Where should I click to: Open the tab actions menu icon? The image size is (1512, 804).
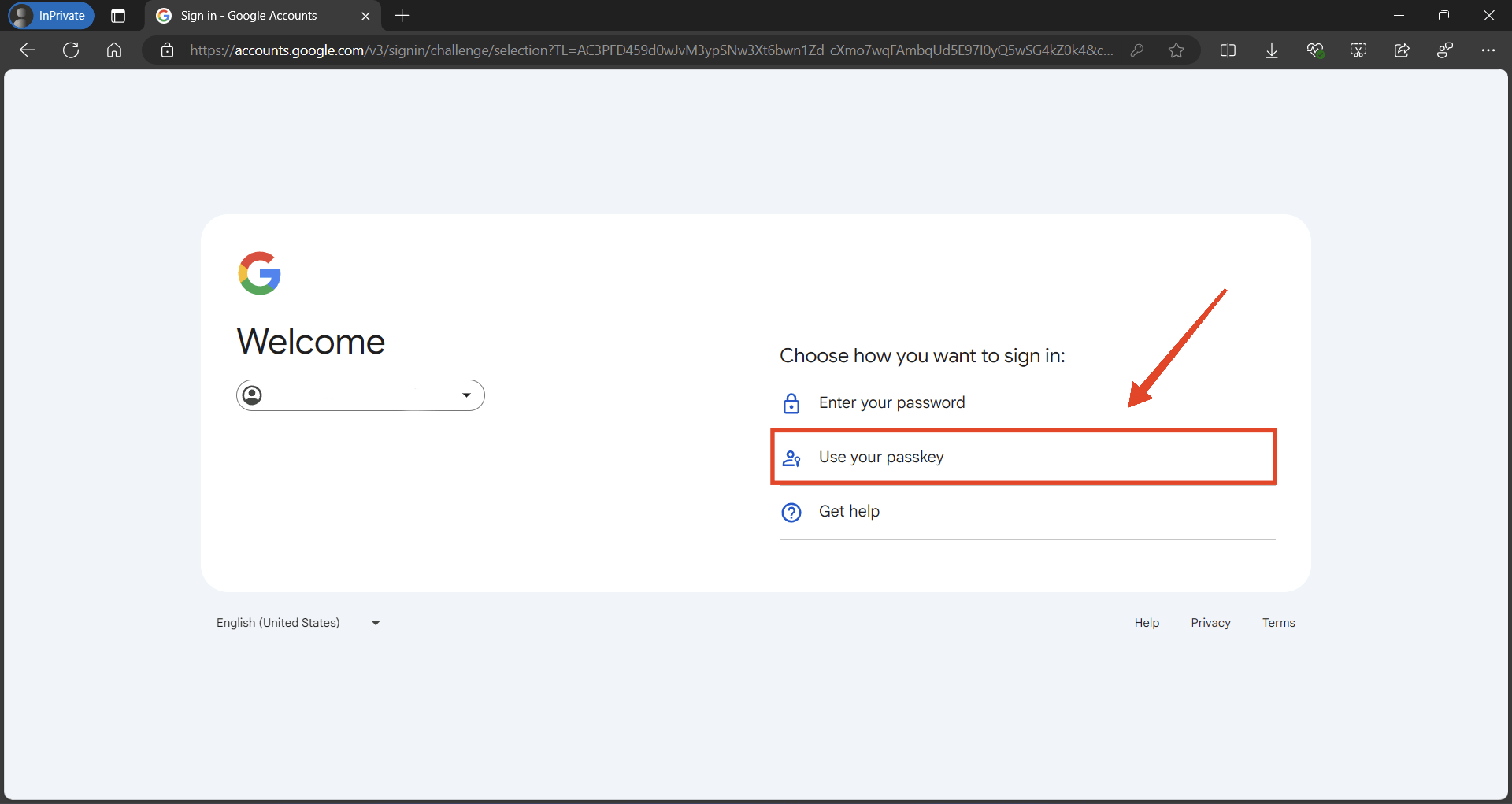tap(118, 16)
